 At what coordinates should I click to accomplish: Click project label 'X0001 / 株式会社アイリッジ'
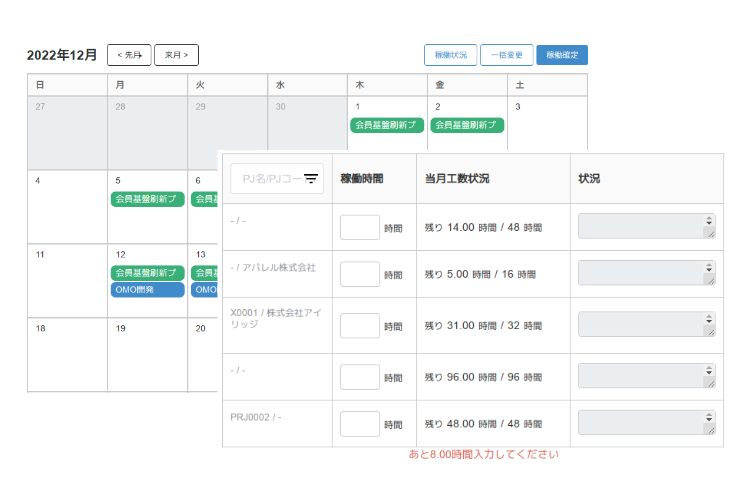pyautogui.click(x=276, y=318)
